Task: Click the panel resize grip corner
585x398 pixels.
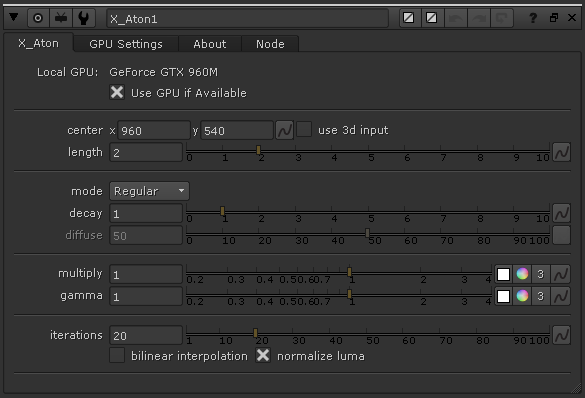Action: 576,388
